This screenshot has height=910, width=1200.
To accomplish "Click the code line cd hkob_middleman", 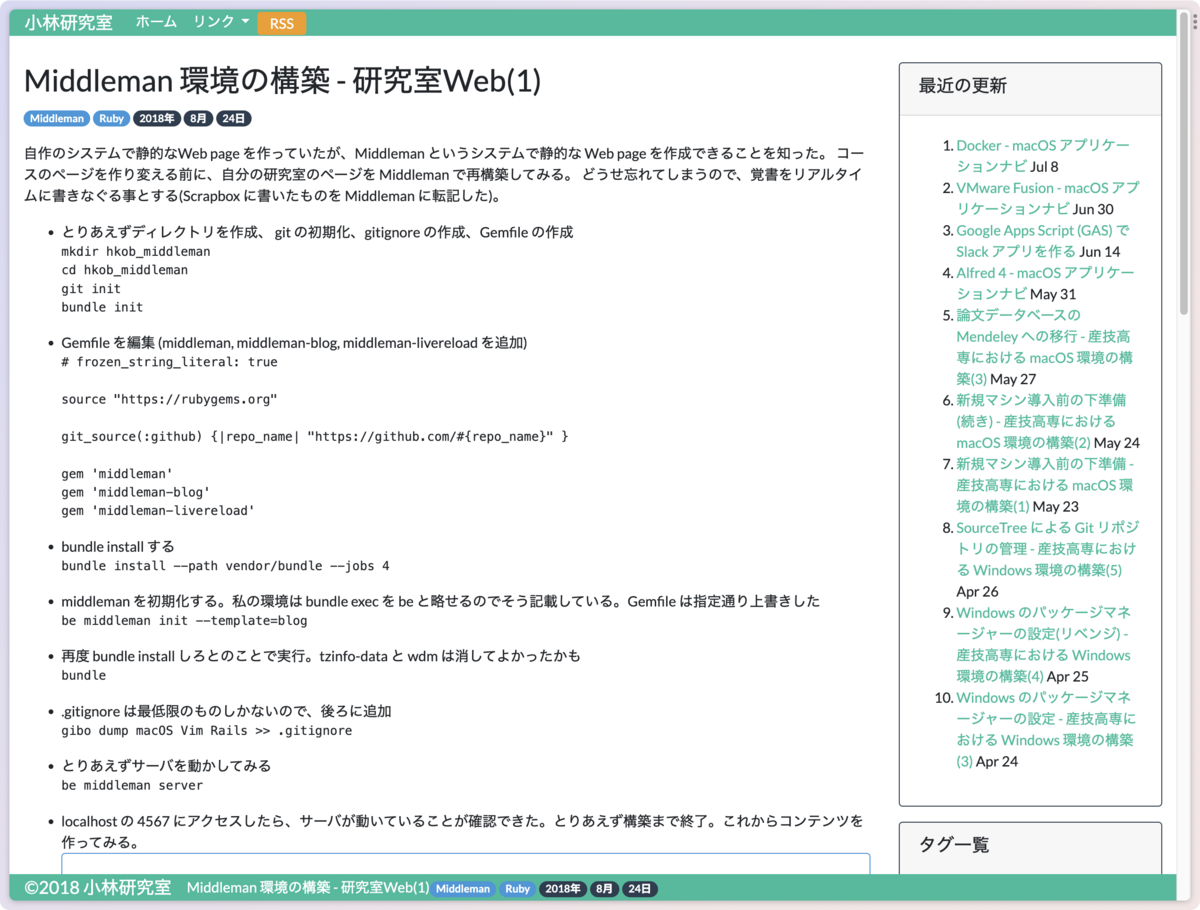I will tap(125, 270).
